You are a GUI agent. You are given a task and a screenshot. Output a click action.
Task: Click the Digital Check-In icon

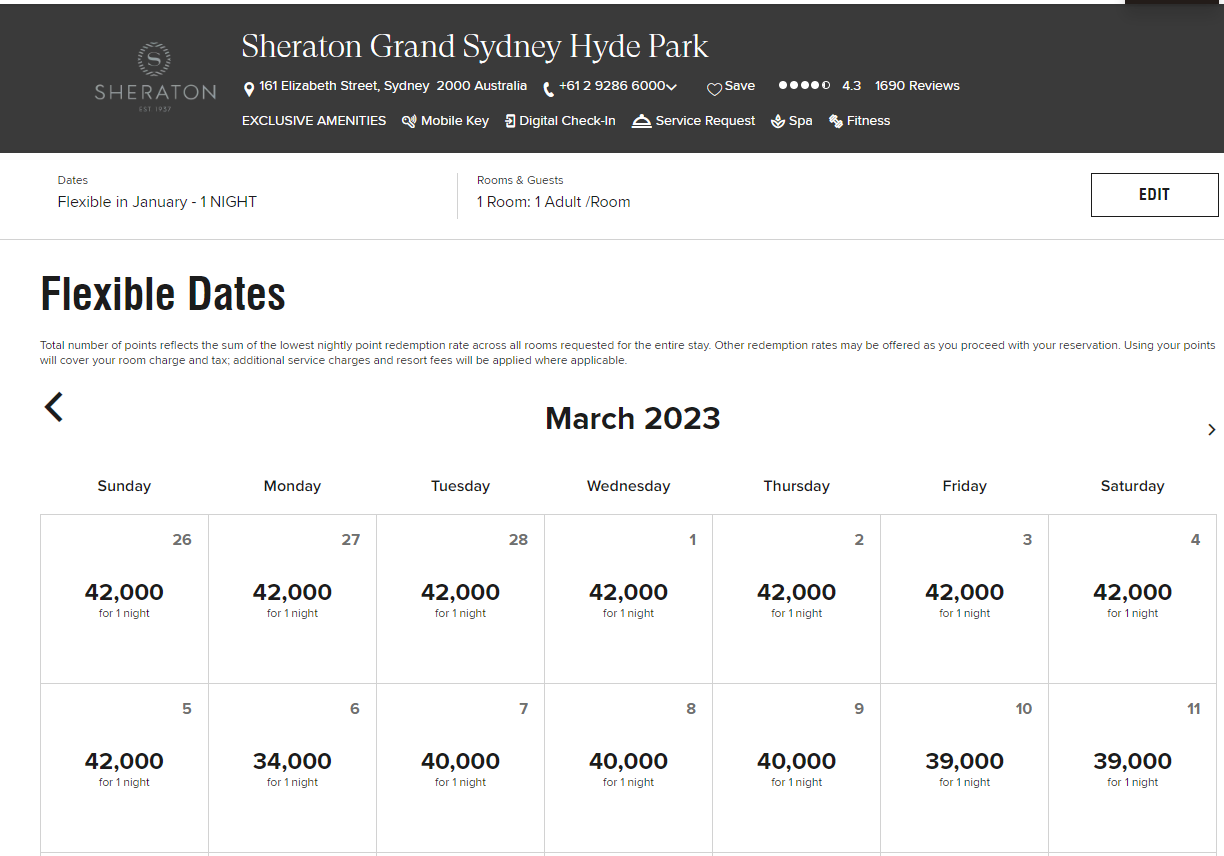[x=510, y=121]
